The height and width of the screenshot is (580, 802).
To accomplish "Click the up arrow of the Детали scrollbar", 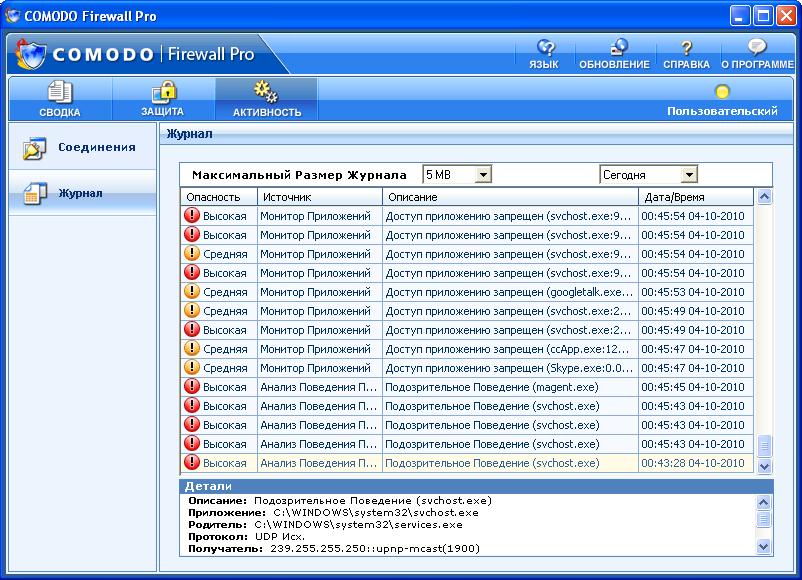I will (x=763, y=502).
